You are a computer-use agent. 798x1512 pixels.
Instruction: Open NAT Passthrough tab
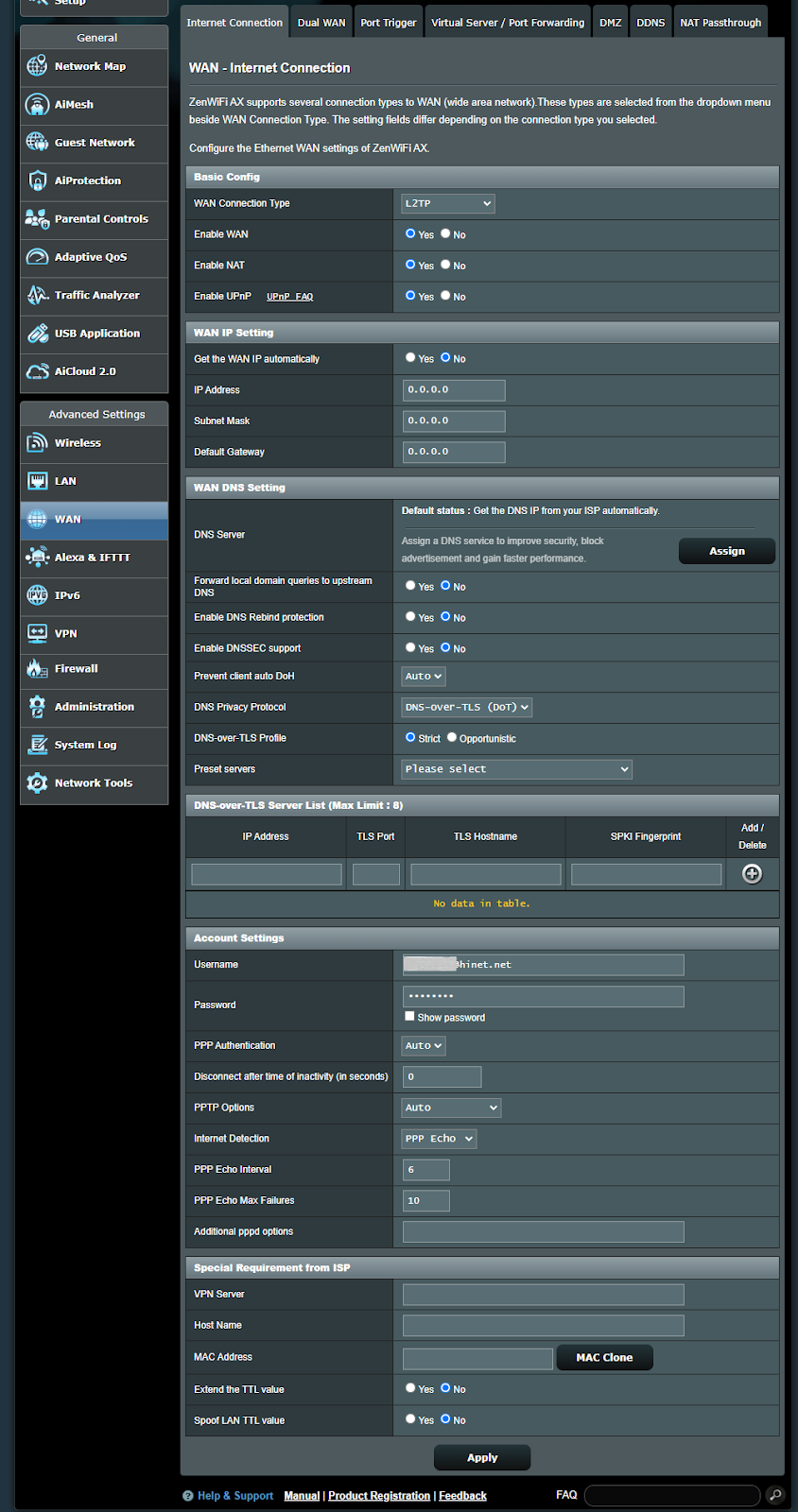(x=720, y=23)
